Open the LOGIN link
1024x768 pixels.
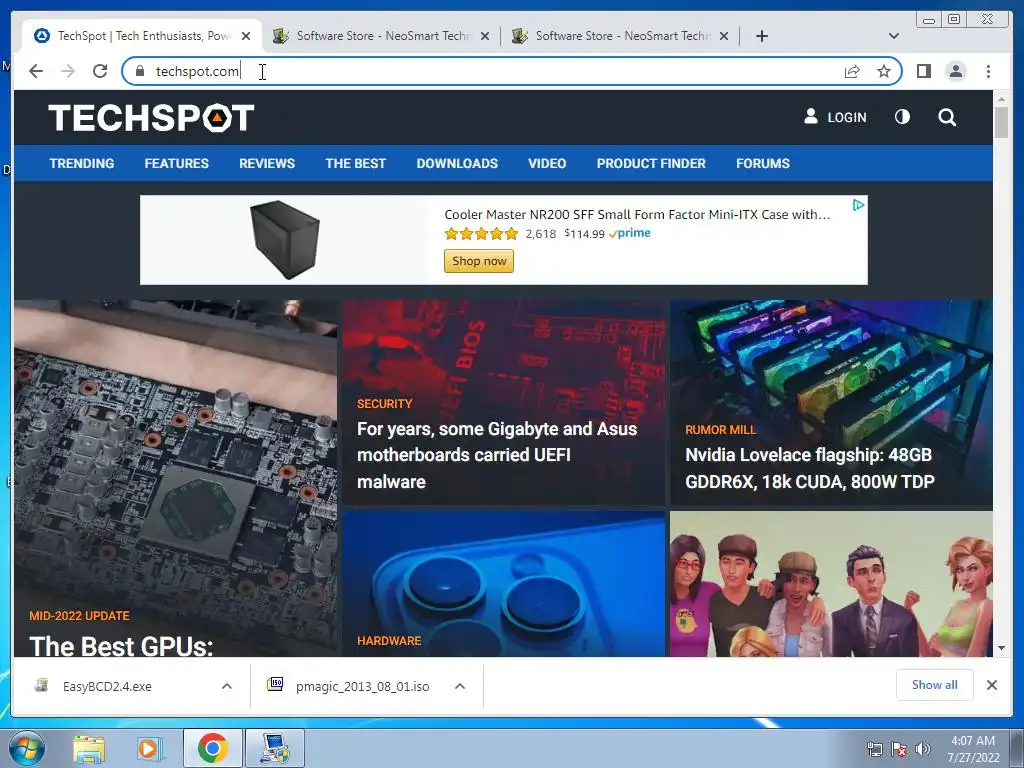coord(835,118)
